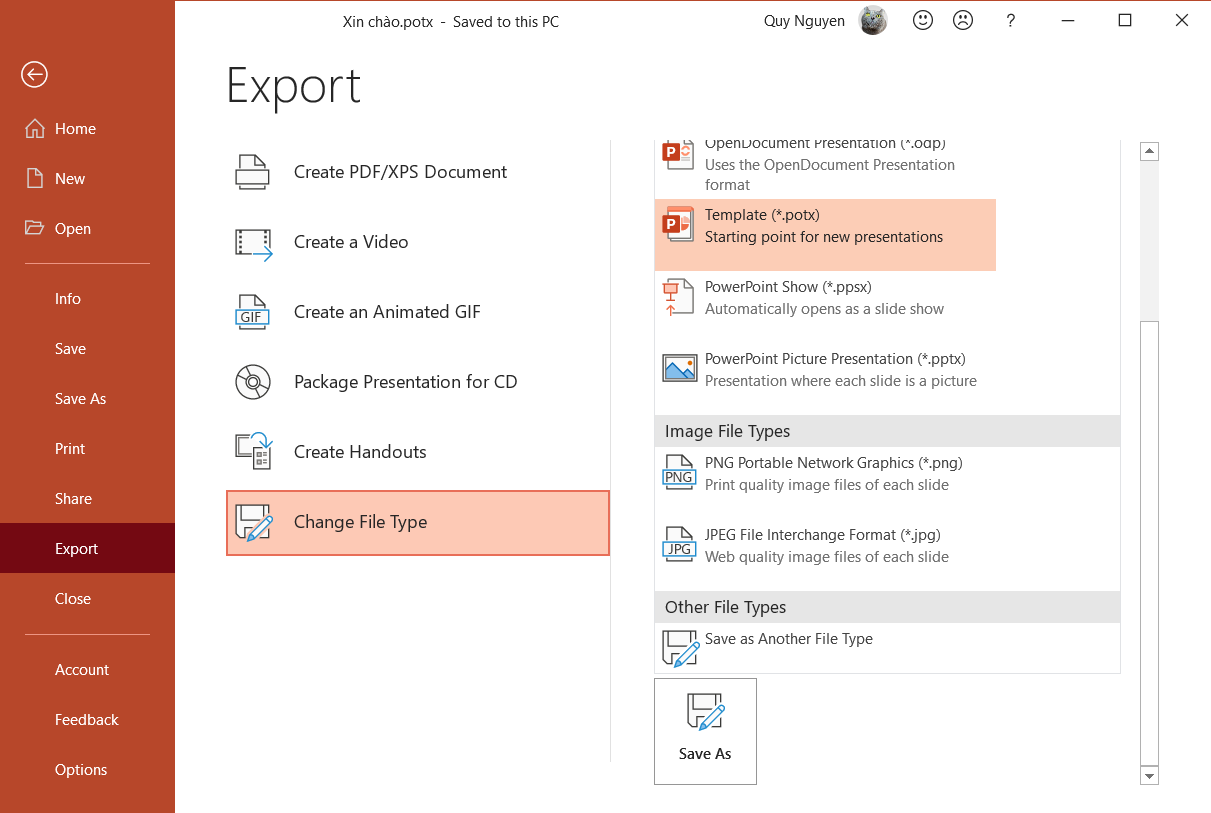Open the Share page

pos(87,498)
